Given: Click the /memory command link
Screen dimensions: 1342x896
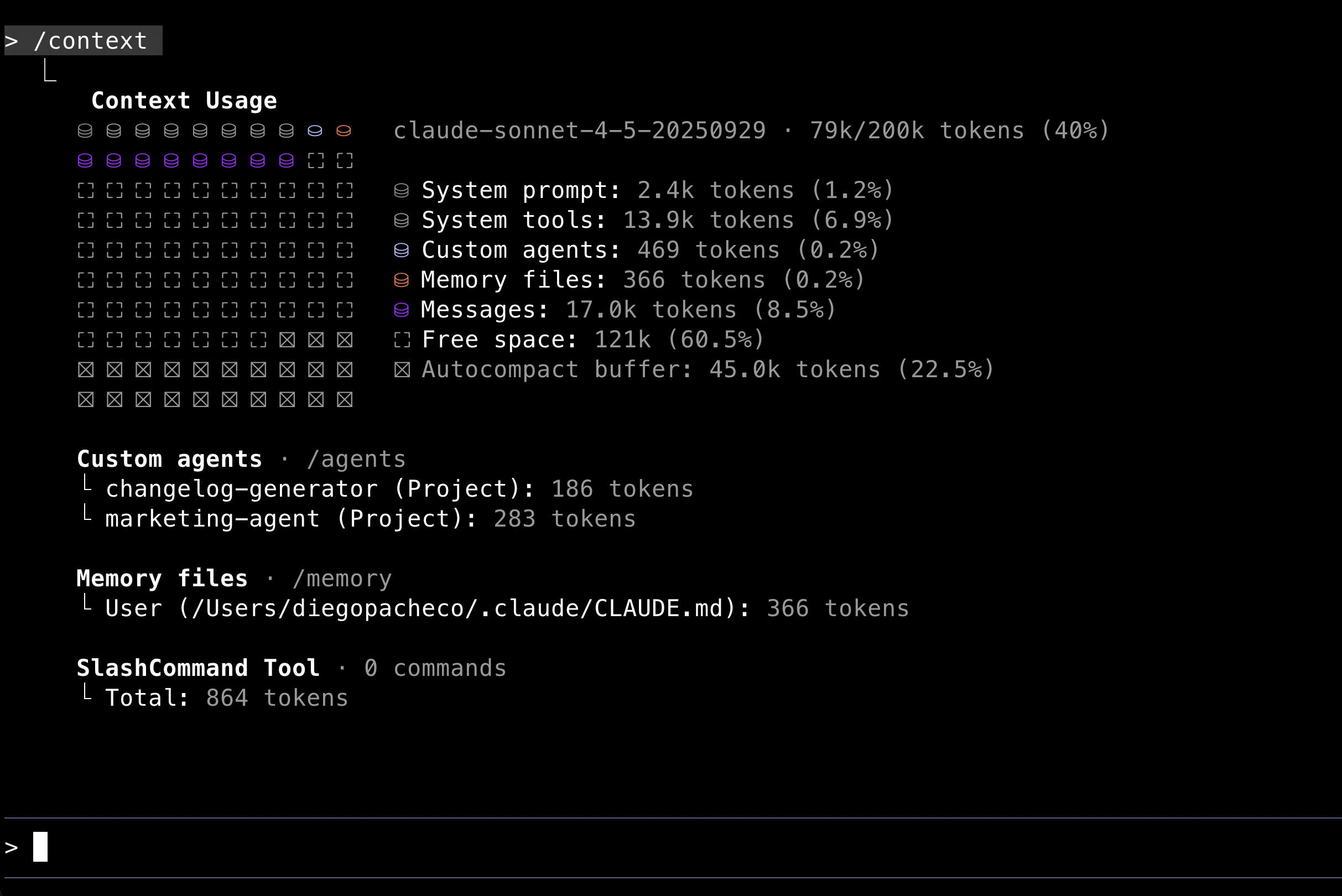Looking at the screenshot, I should coord(342,579).
